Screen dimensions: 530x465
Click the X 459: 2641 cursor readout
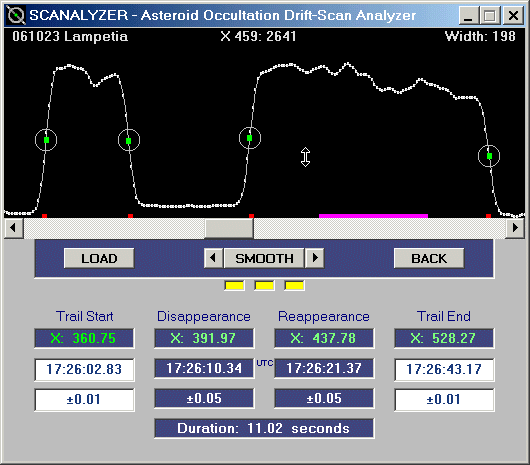point(258,36)
